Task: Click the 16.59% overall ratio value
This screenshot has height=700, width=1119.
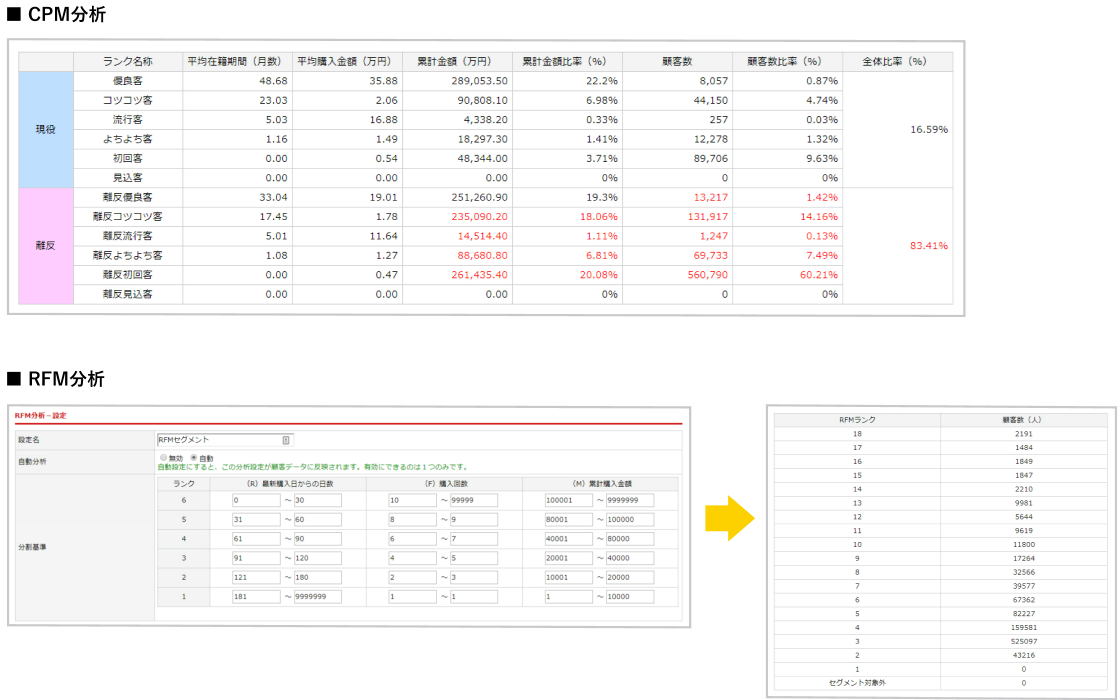Action: 928,129
